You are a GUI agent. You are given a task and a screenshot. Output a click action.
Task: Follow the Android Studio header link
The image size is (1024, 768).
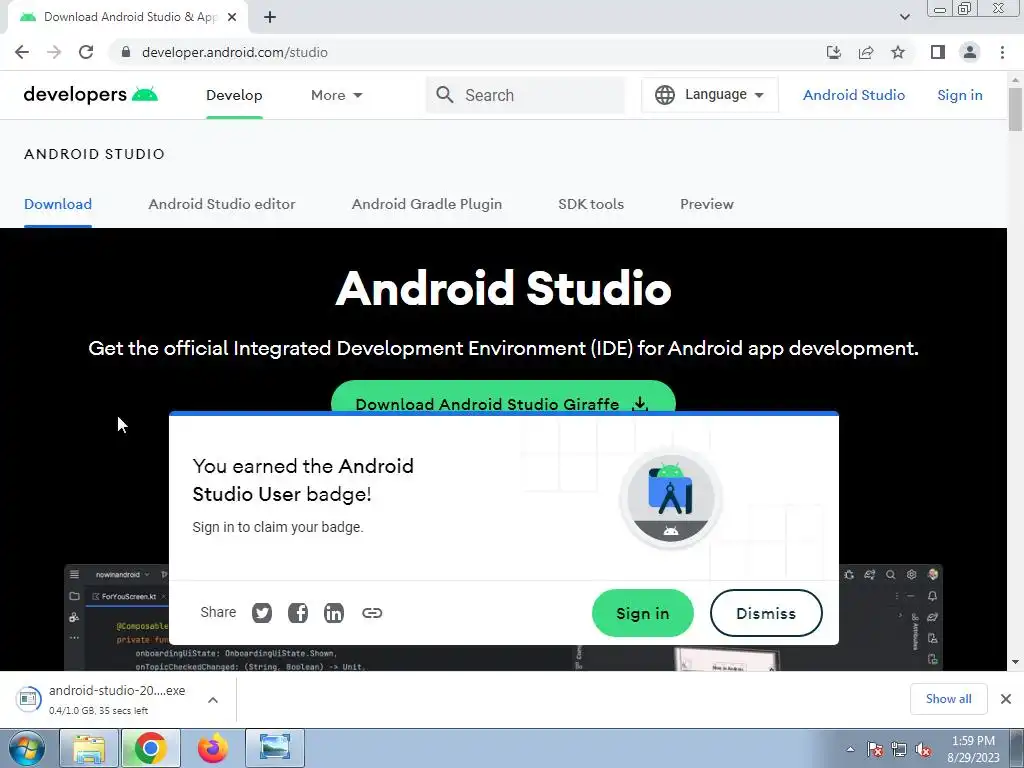[x=854, y=95]
